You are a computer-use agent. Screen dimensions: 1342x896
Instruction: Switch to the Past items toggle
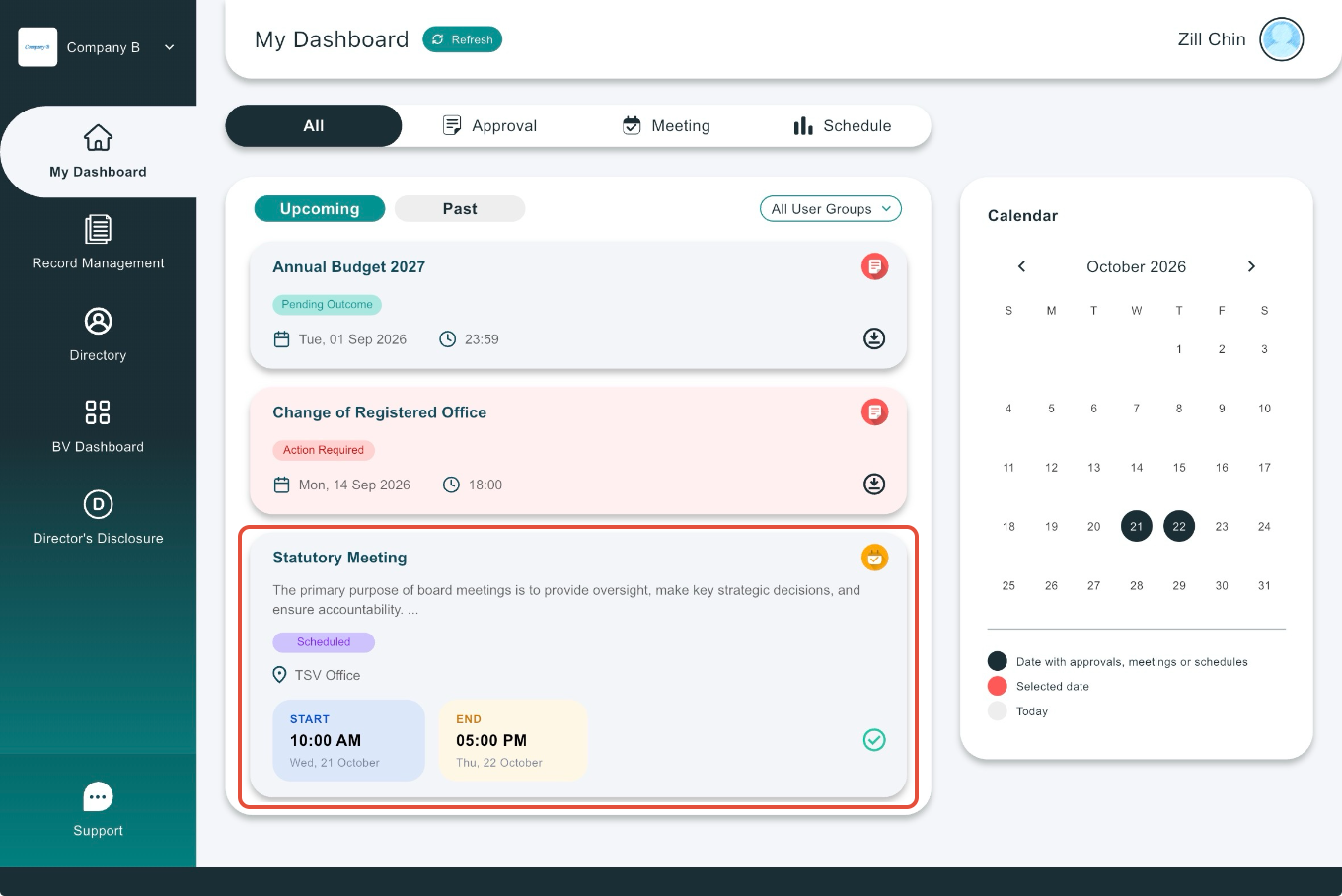(x=460, y=208)
